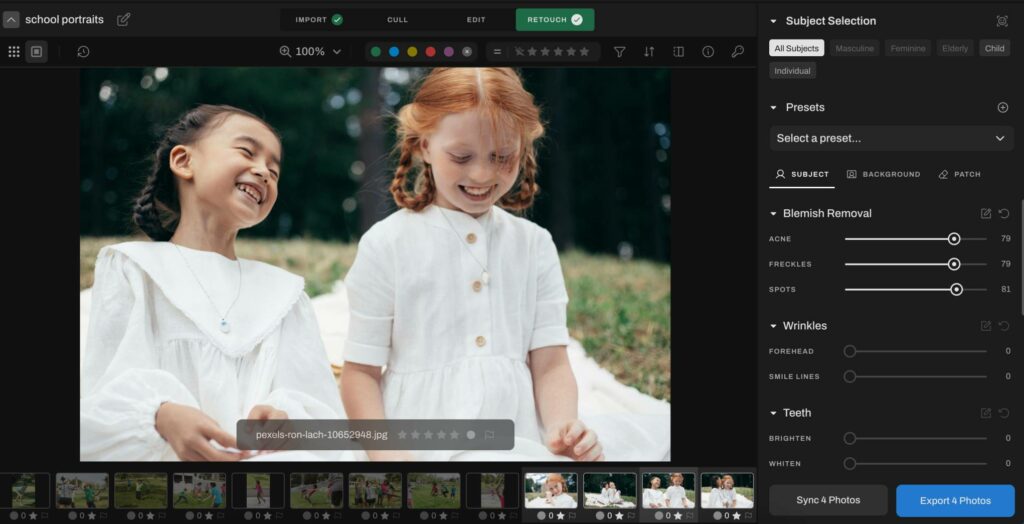Screen dimensions: 1024x524
Task: Collapse Wrinkles section
Action: (x=773, y=325)
